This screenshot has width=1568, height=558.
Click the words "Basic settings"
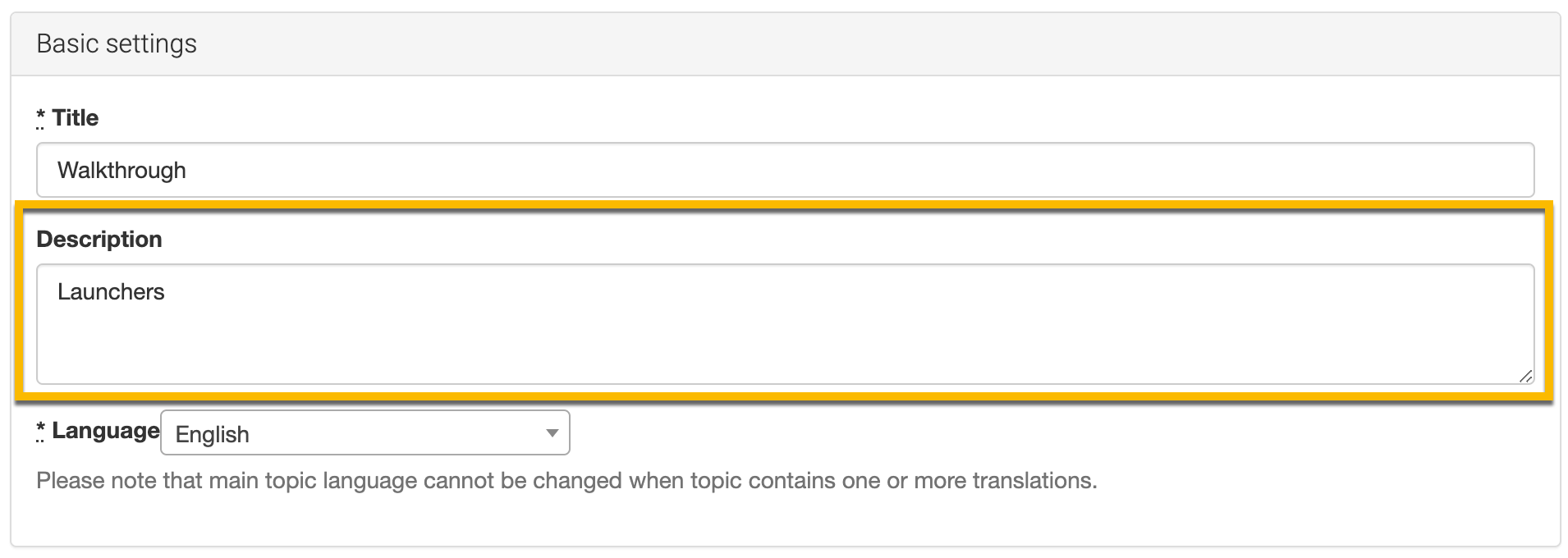click(117, 44)
